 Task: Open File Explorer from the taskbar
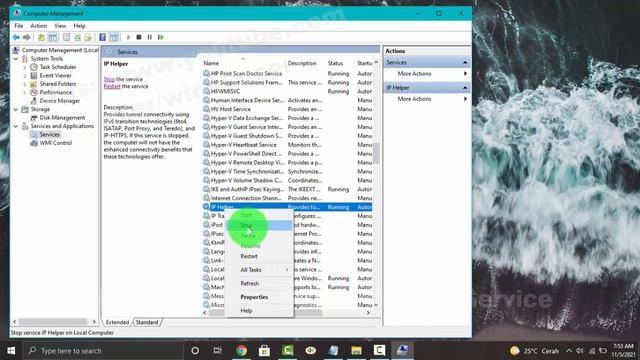[356, 351]
